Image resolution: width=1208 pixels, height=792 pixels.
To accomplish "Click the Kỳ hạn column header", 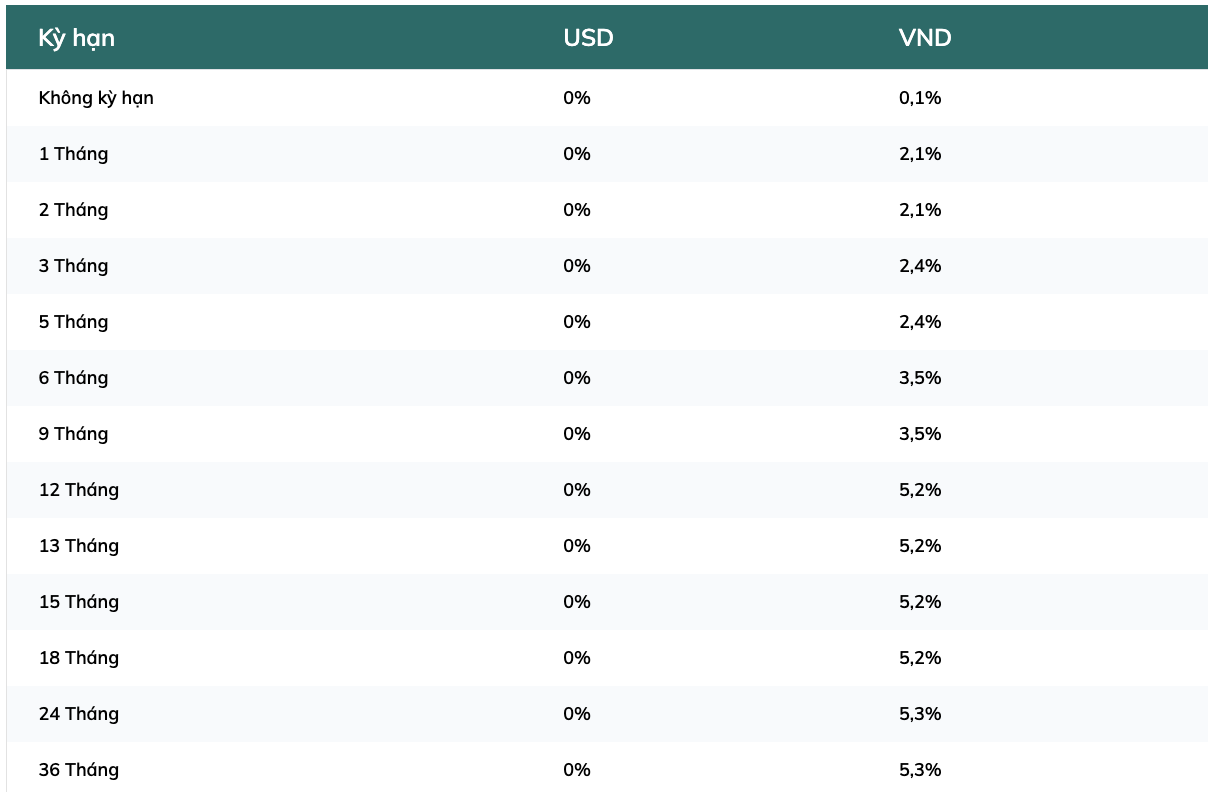I will pos(77,38).
